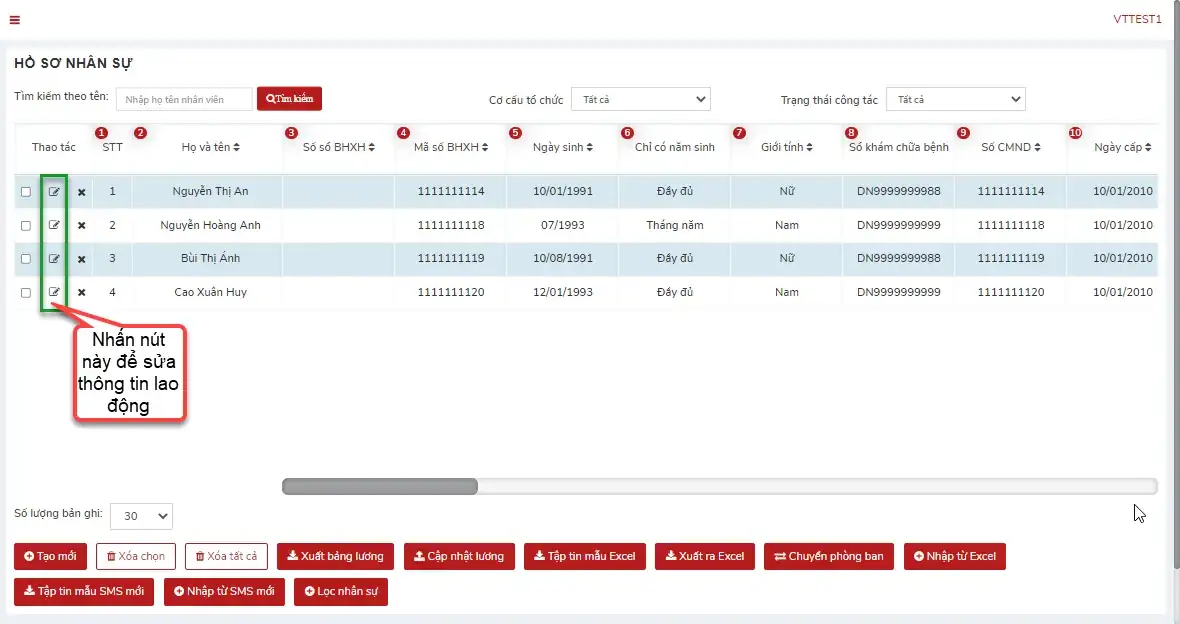
Task: Tick the checkbox for Nguyễn Hoàng Anh
Action: (x=26, y=226)
